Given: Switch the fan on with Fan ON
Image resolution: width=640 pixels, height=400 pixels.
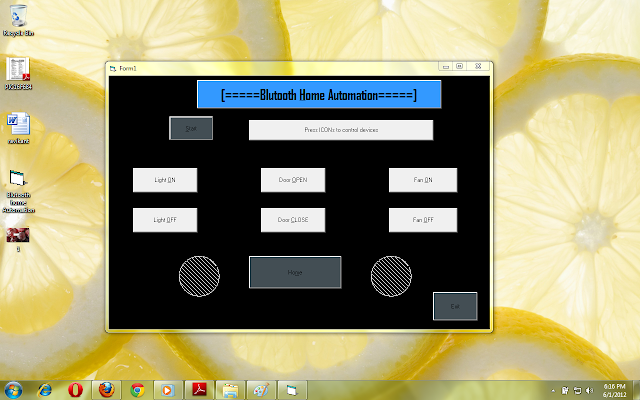Looking at the screenshot, I should click(423, 180).
